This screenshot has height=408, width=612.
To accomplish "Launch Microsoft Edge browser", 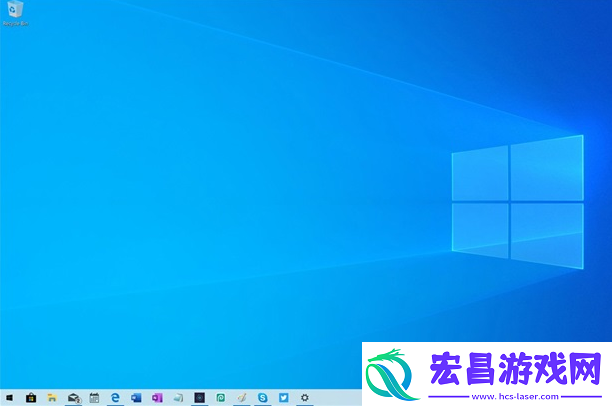I will tap(115, 398).
